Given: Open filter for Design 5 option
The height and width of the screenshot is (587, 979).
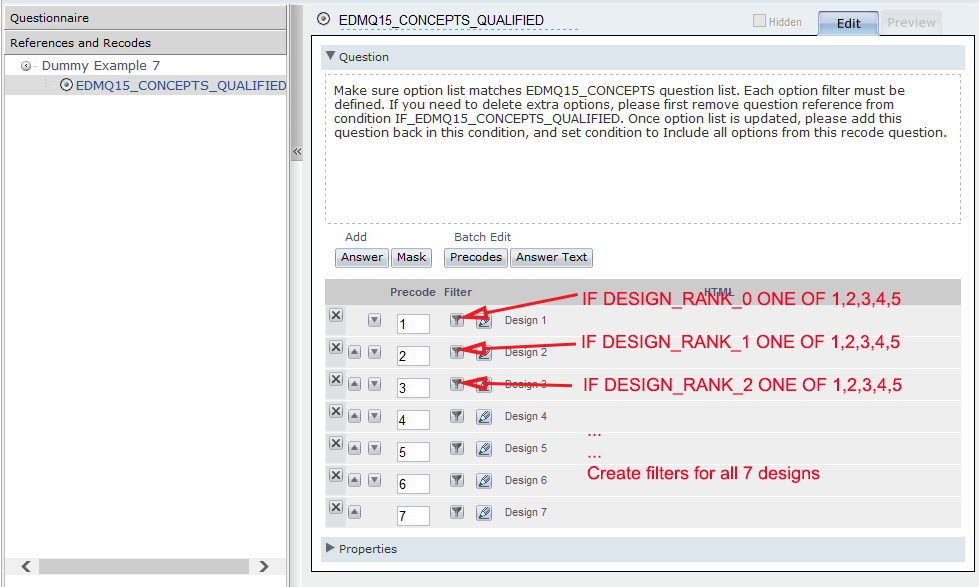Looking at the screenshot, I should [x=457, y=448].
